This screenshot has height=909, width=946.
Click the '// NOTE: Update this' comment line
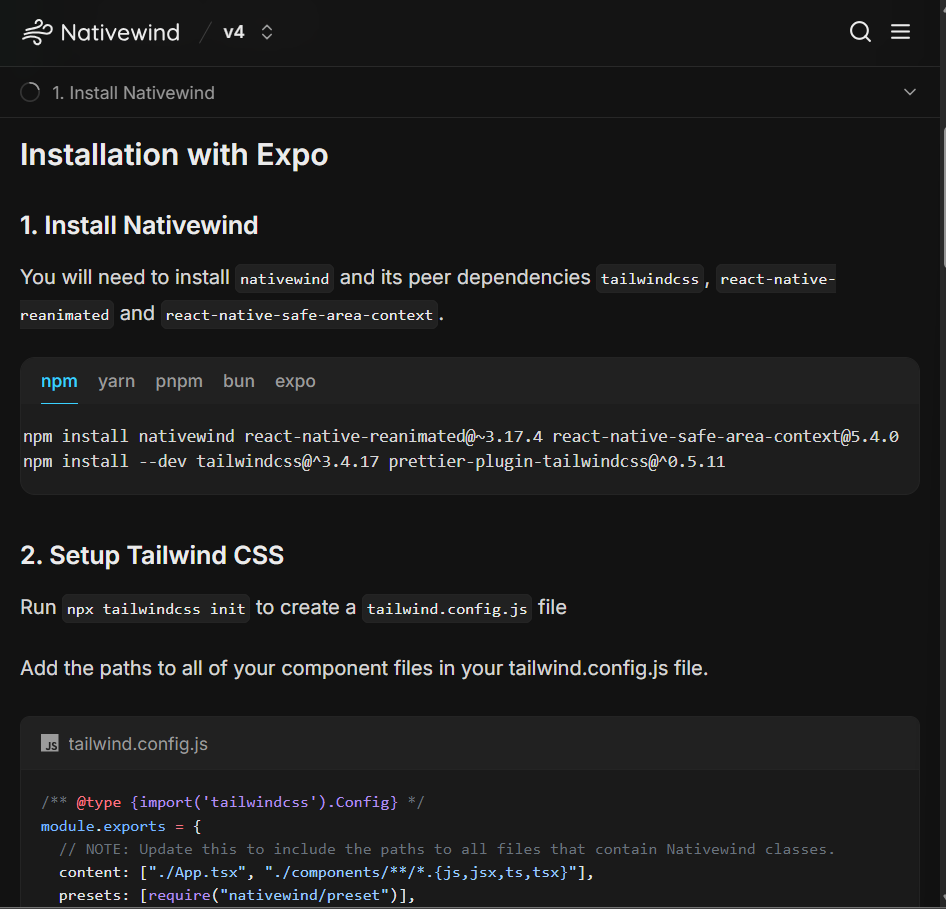(x=447, y=849)
